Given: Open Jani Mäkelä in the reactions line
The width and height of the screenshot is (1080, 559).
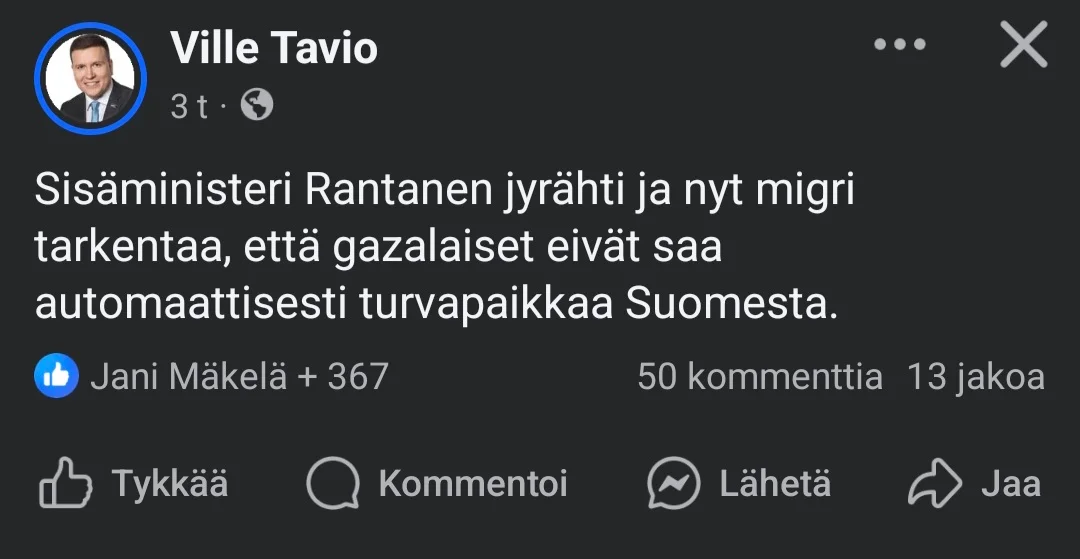Looking at the screenshot, I should [x=188, y=377].
